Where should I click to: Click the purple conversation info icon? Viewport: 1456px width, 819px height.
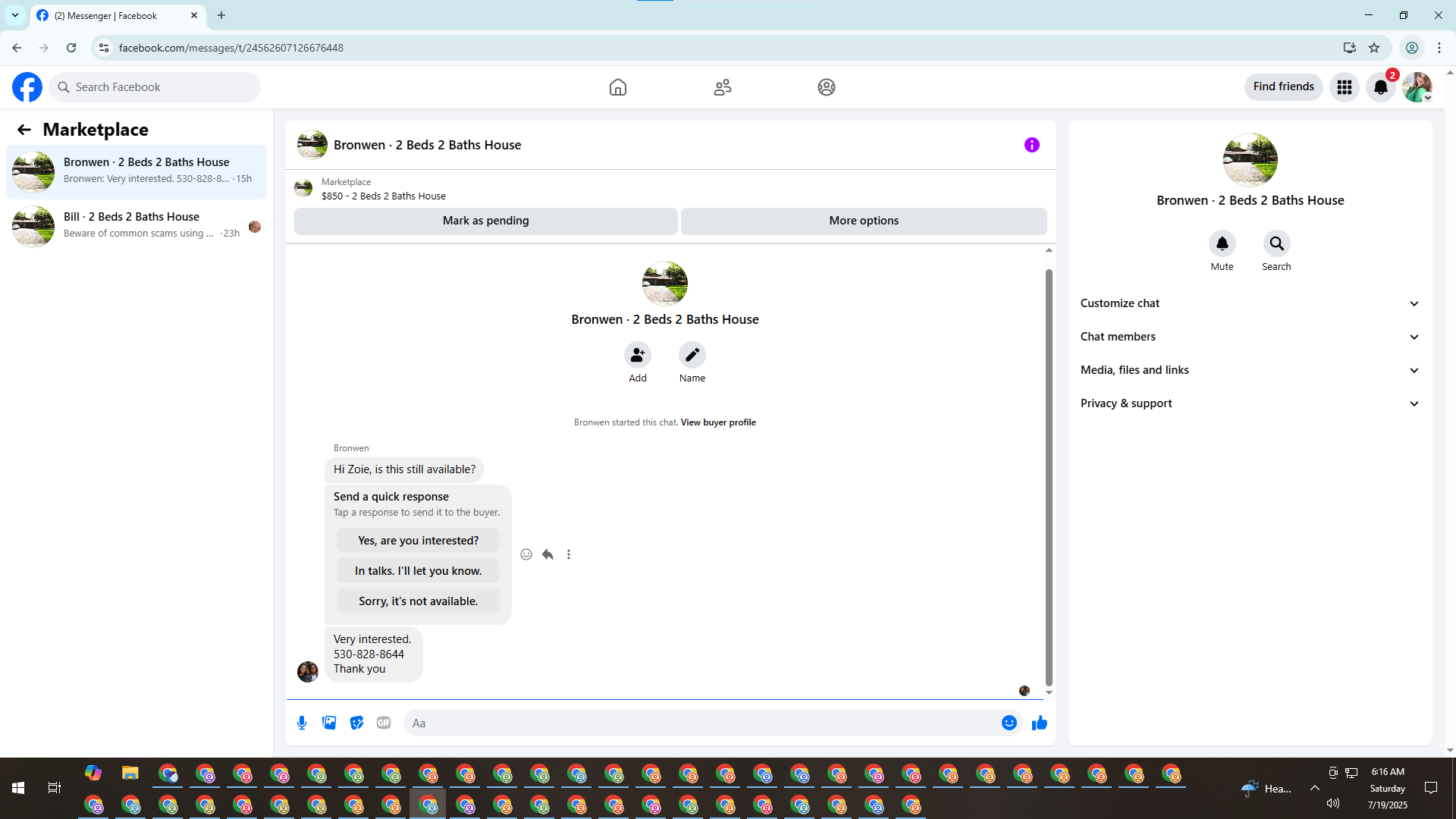(1031, 145)
